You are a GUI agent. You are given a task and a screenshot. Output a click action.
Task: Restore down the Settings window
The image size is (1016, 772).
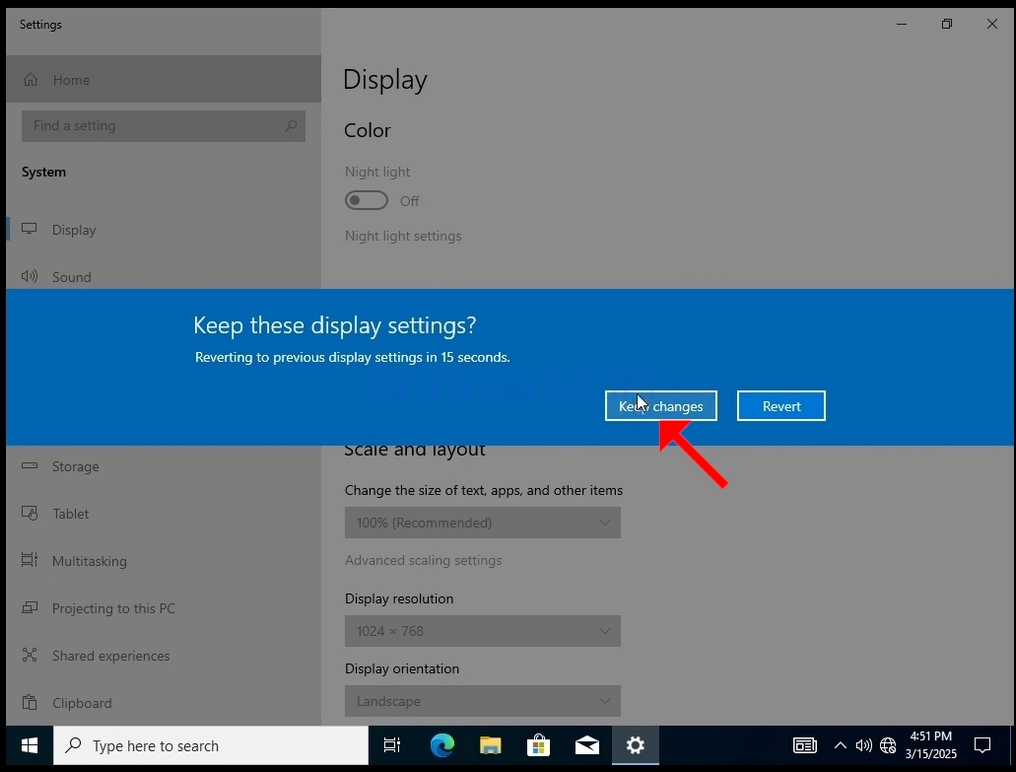pyautogui.click(x=947, y=24)
